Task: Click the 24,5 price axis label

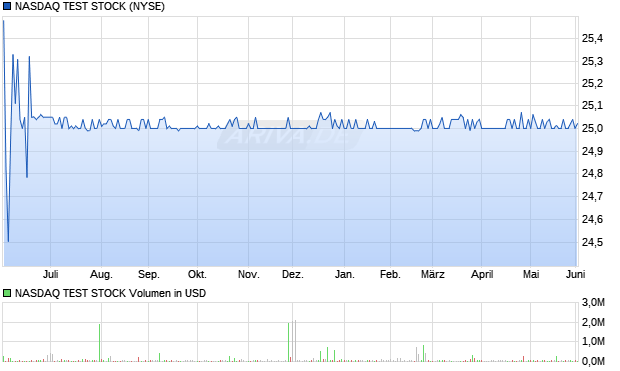Action: (592, 242)
